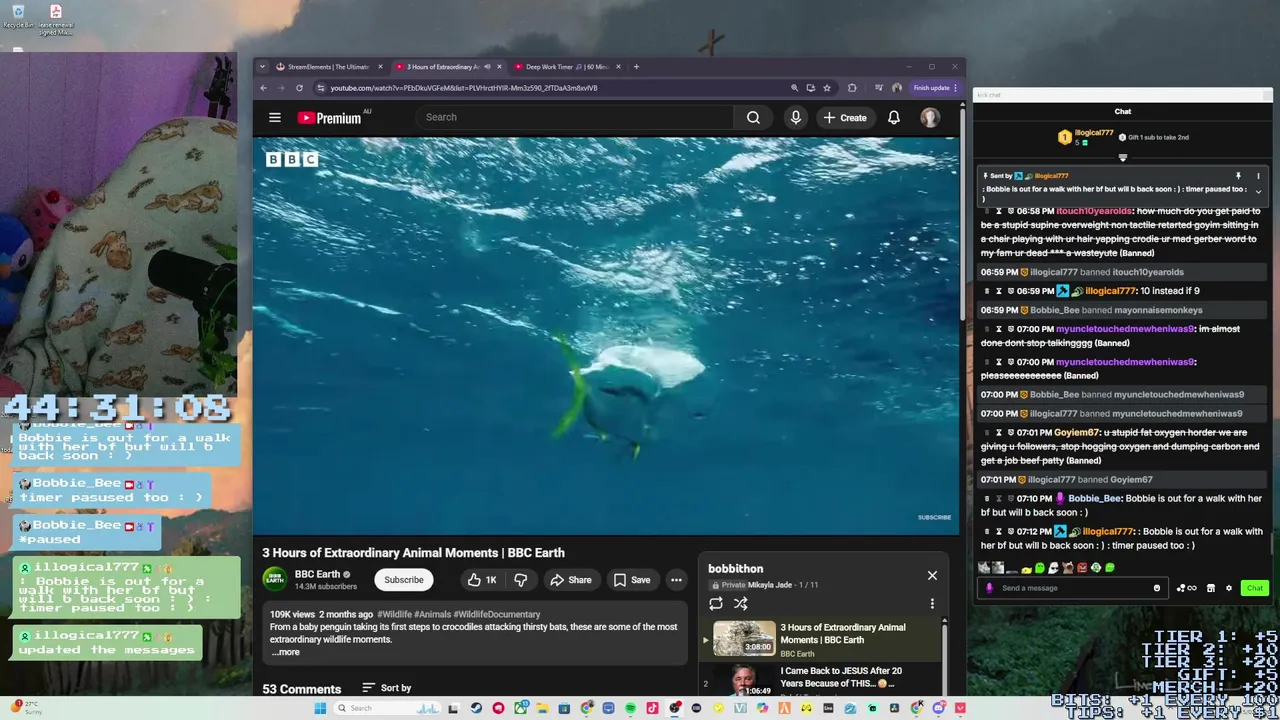Insert the red angry emote
Screen dimensions: 1280x720
[1082, 568]
